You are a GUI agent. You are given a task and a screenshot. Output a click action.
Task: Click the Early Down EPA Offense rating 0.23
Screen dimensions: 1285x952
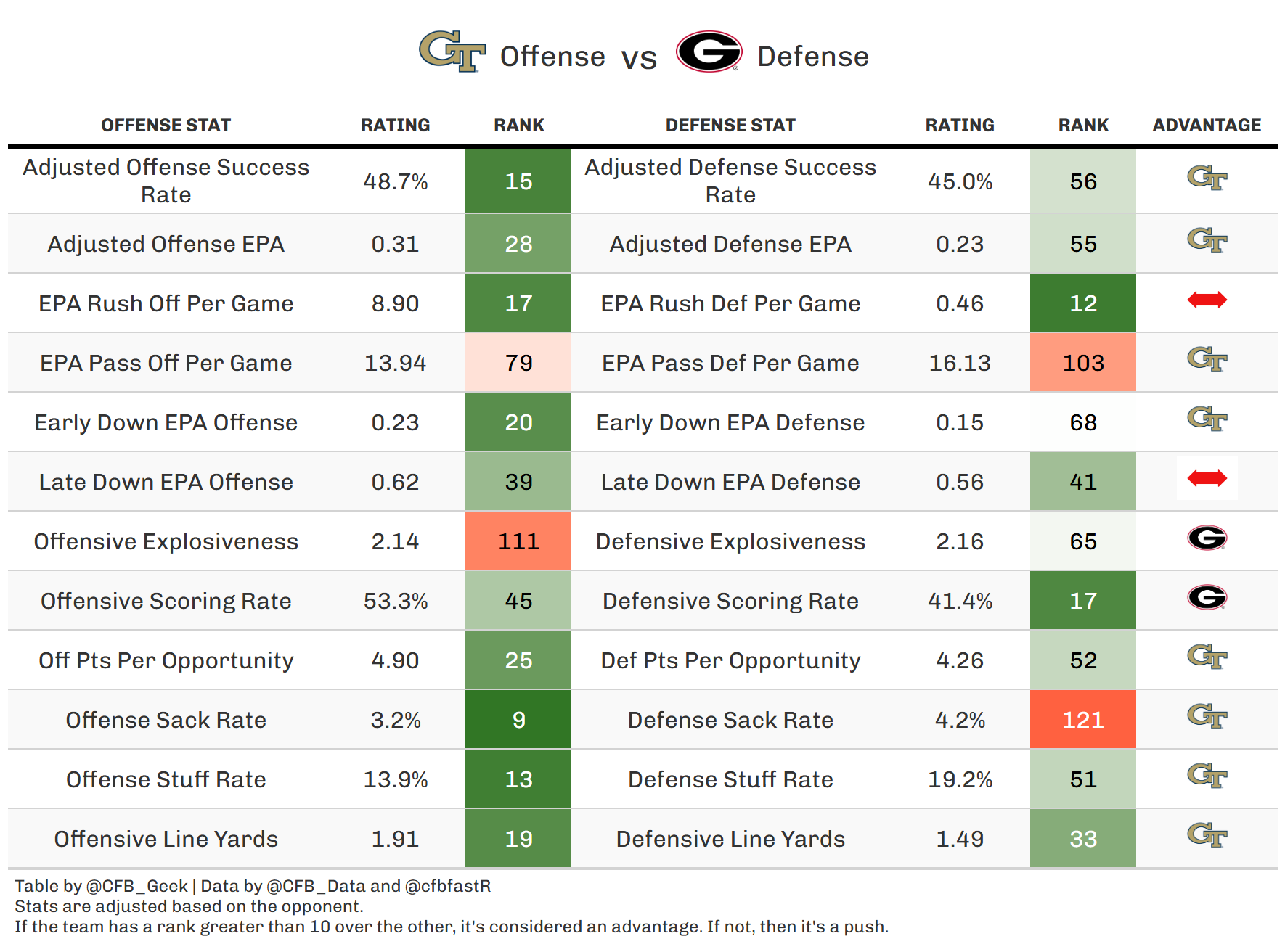pos(395,422)
